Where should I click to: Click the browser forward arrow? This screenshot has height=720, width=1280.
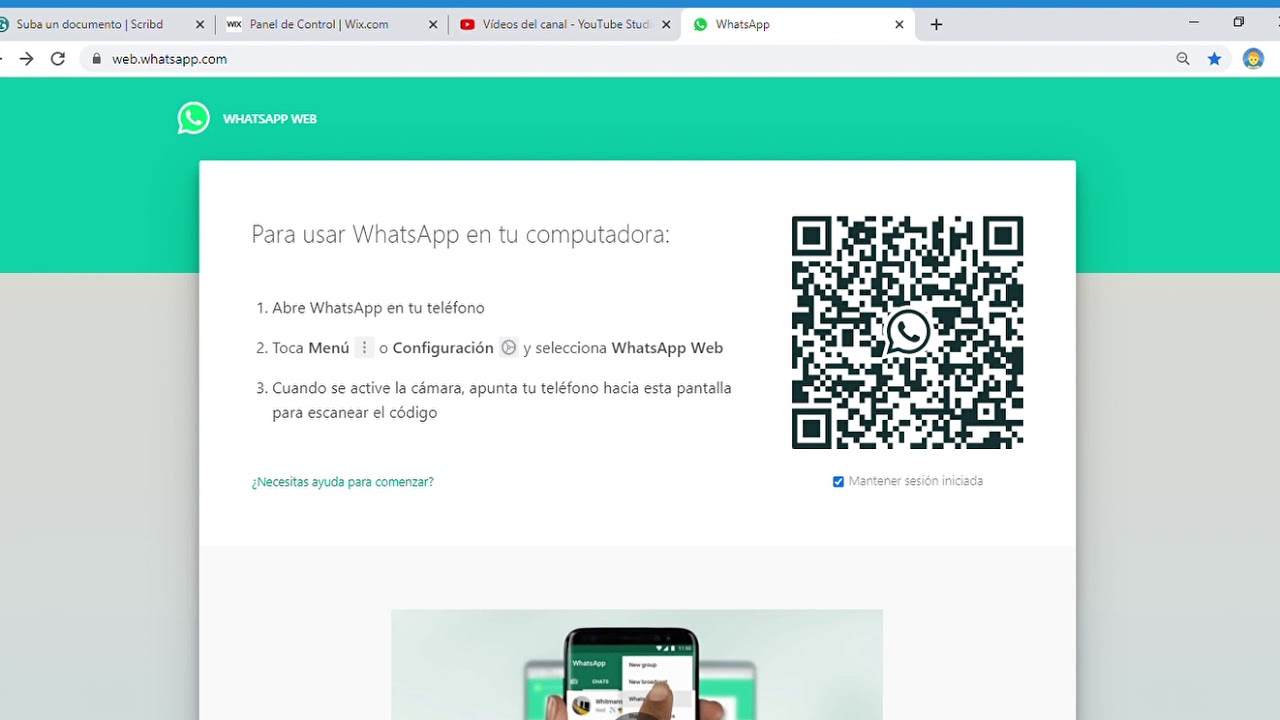[26, 59]
